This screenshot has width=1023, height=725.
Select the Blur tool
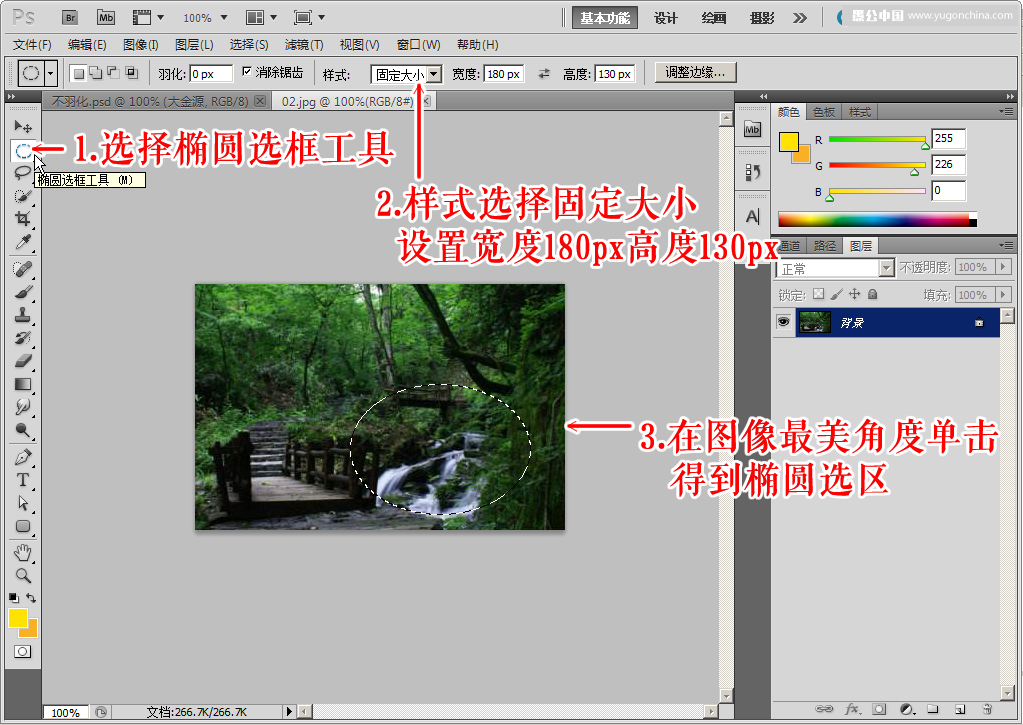point(23,407)
